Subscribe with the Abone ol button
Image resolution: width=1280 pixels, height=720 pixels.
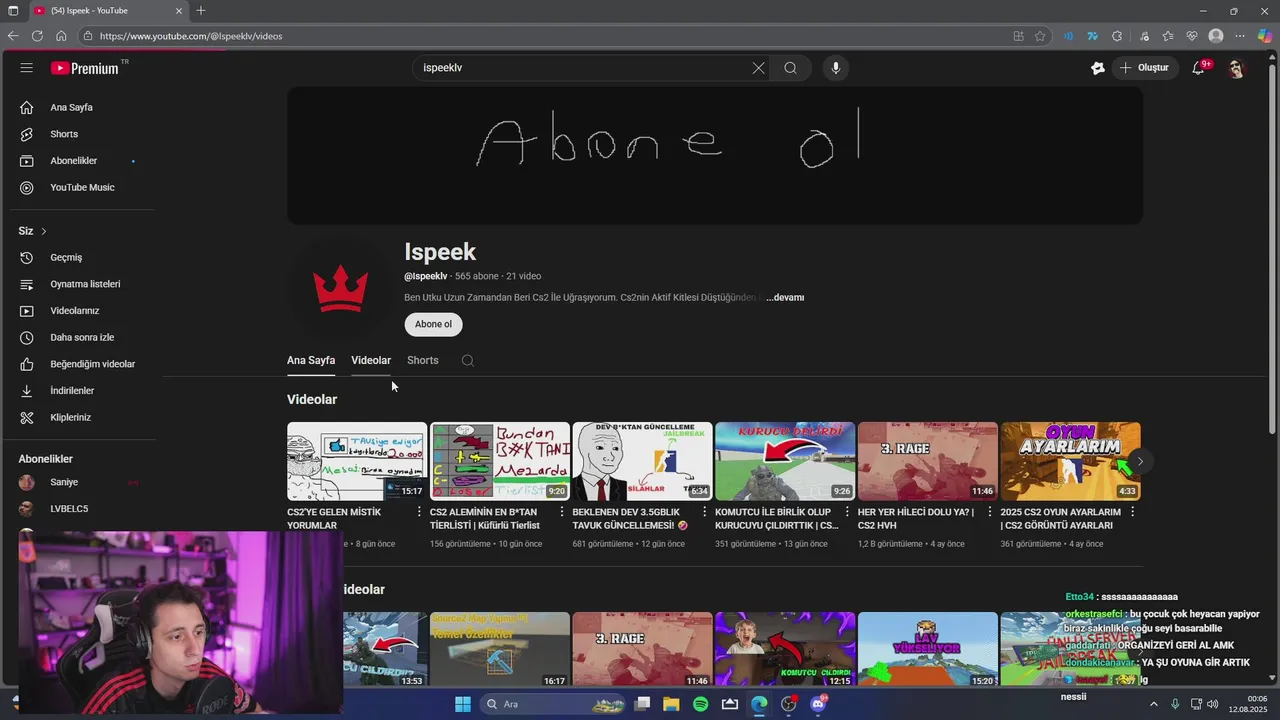click(433, 324)
